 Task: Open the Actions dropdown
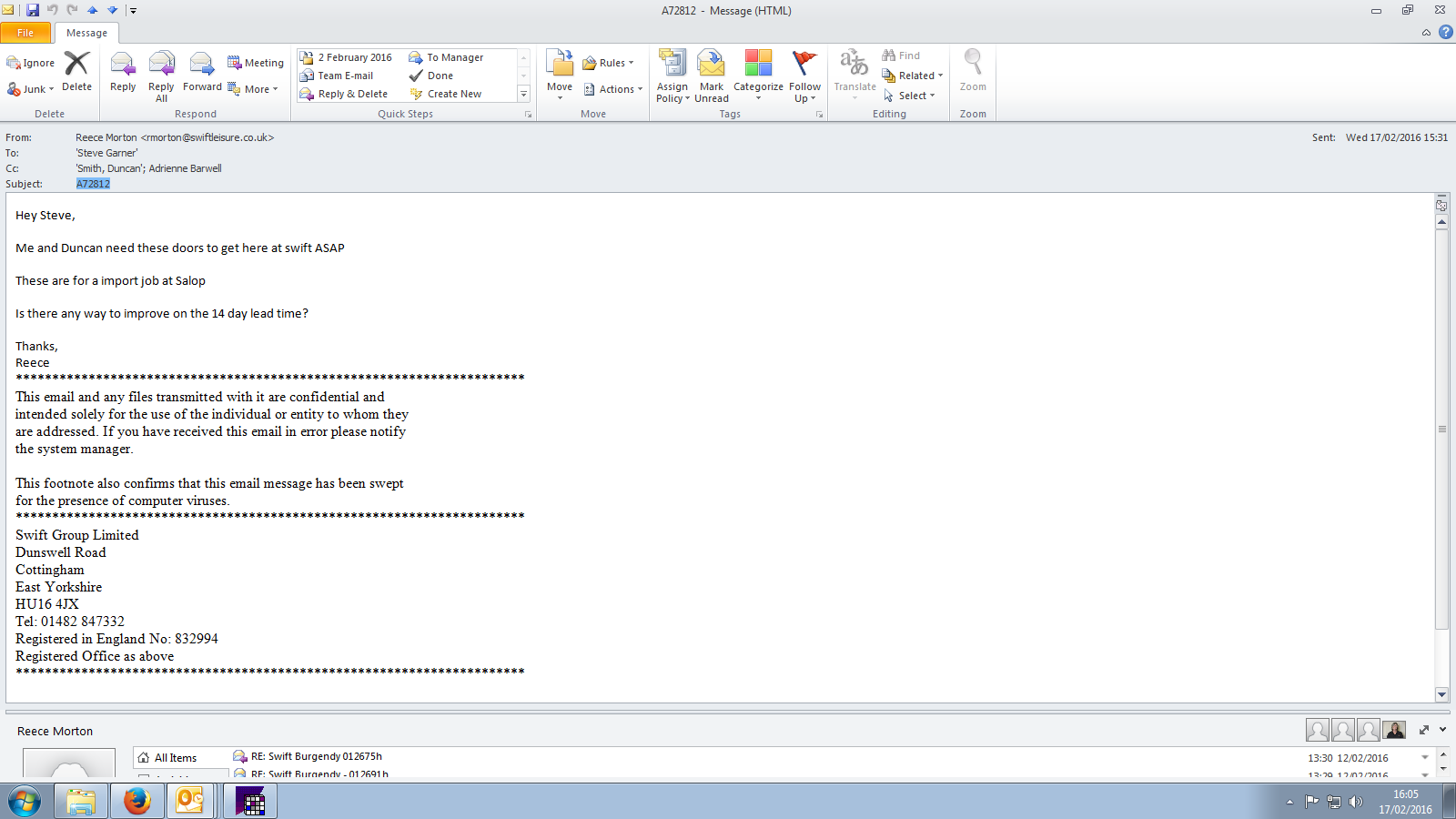(613, 89)
